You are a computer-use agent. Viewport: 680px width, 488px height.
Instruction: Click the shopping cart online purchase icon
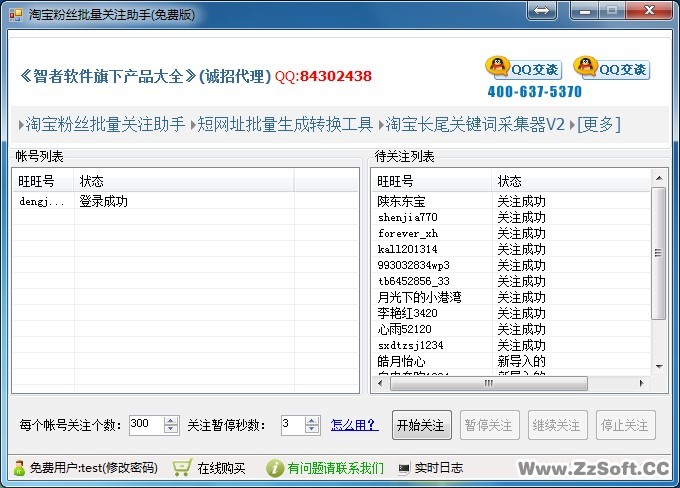pyautogui.click(x=182, y=468)
